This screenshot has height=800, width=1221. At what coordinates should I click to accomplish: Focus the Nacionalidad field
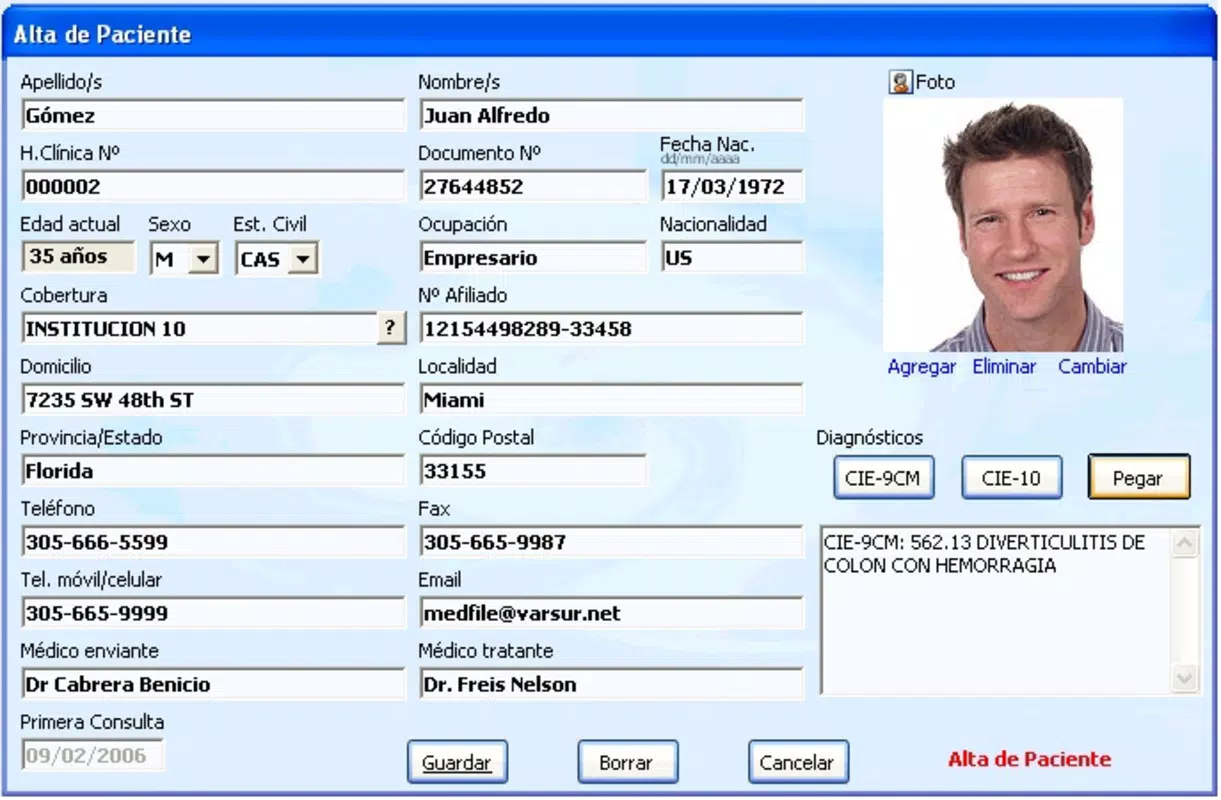click(x=732, y=257)
